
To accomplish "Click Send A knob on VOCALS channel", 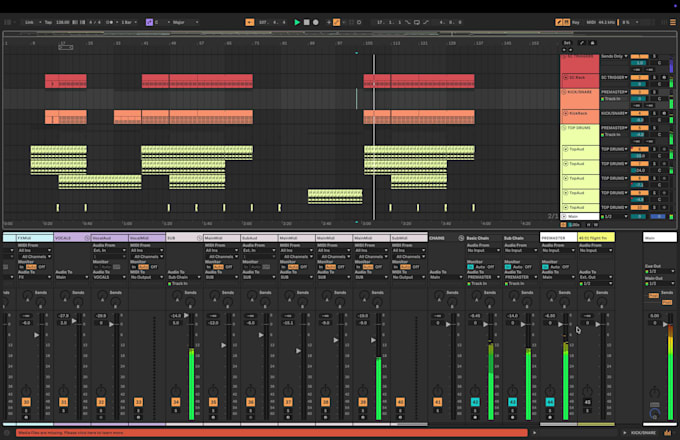I will click(65, 296).
